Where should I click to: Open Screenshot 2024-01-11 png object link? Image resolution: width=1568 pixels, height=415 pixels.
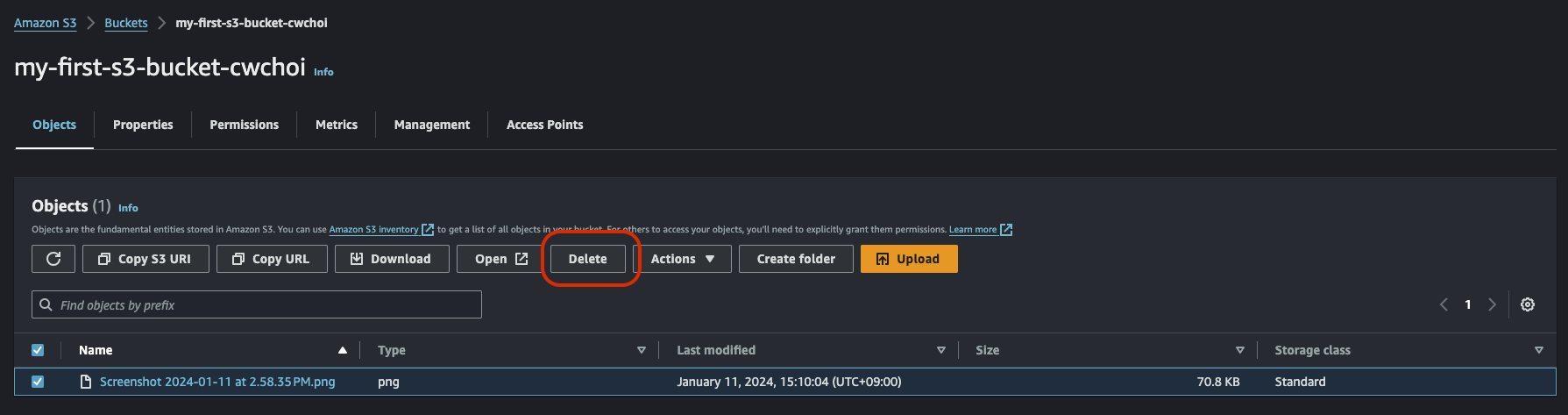tap(217, 382)
